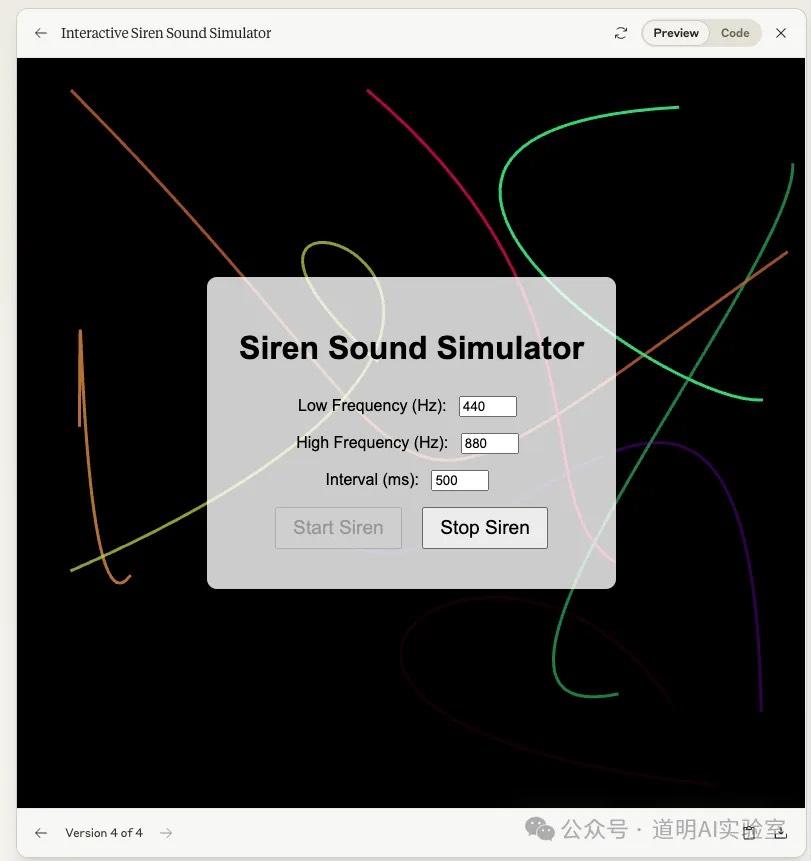The height and width of the screenshot is (861, 811).
Task: Click the WeChat logo in the watermark
Action: (x=538, y=828)
